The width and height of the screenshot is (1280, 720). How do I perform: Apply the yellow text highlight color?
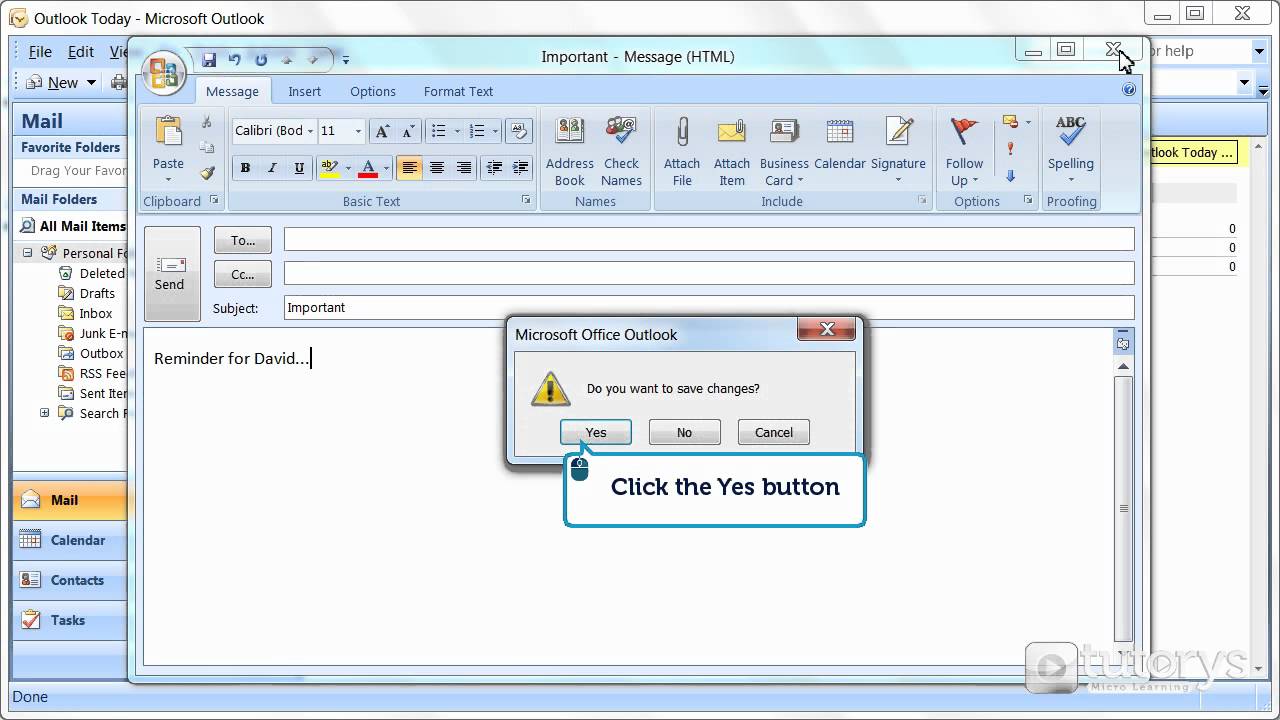(x=329, y=168)
